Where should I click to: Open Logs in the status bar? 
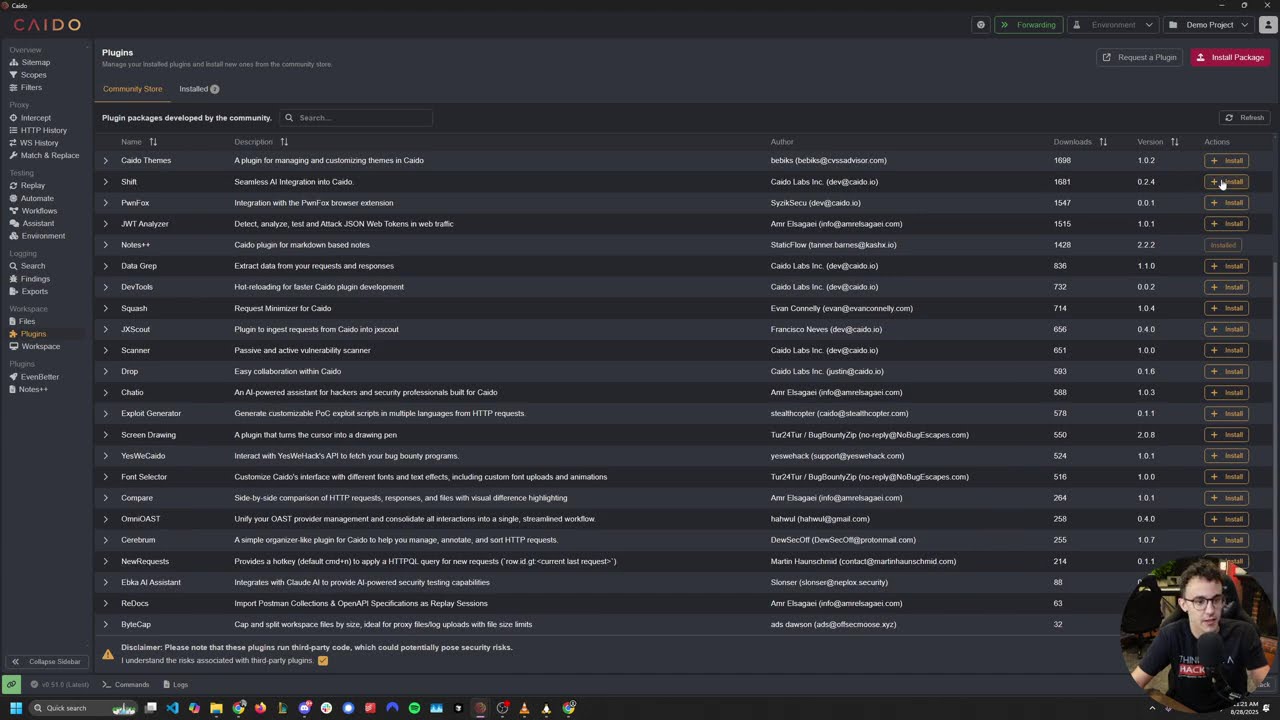175,685
